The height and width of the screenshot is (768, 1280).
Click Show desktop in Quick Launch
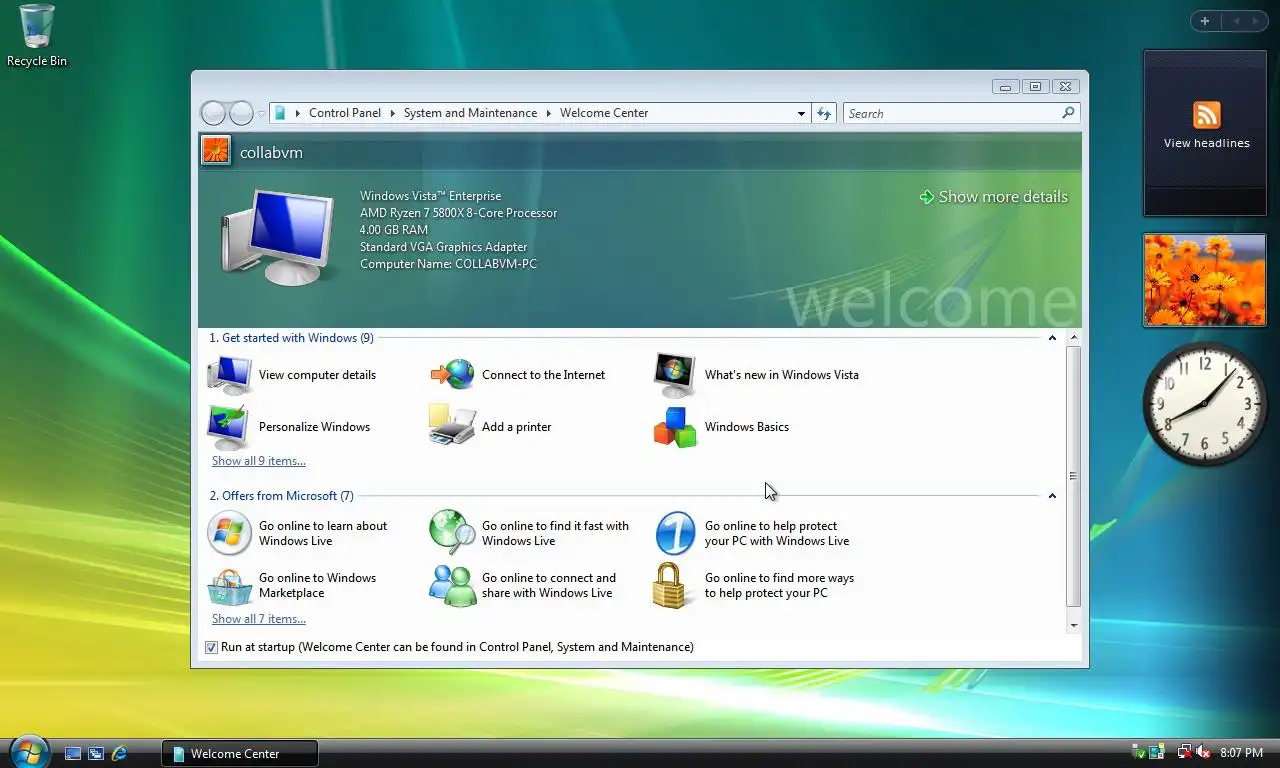[x=73, y=753]
